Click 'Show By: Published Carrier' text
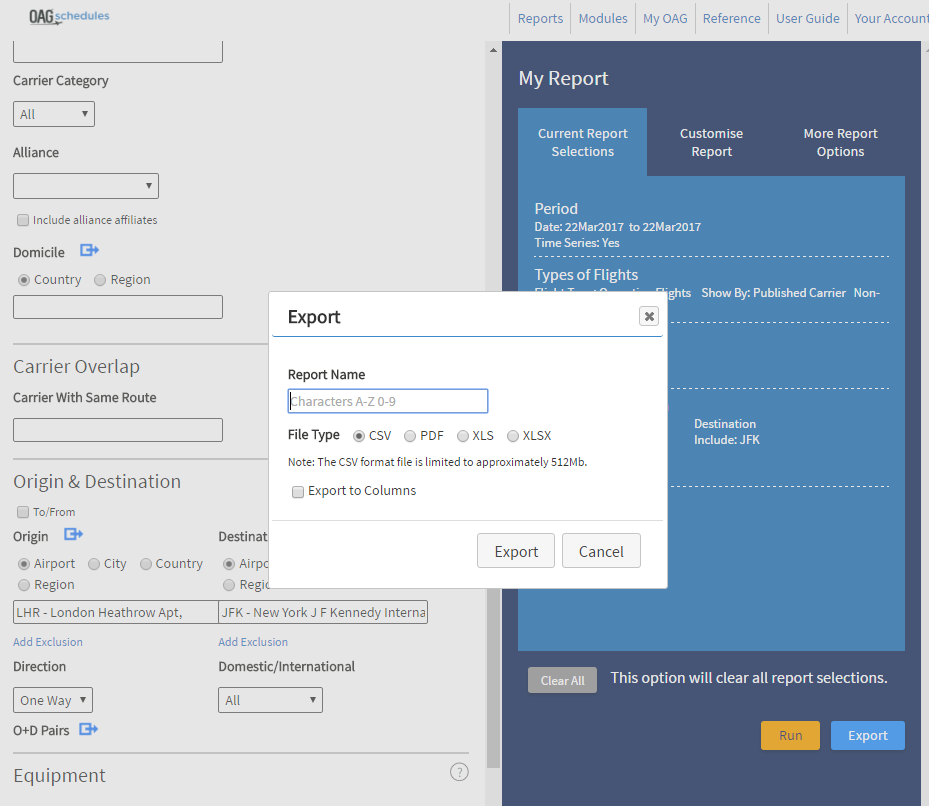929x806 pixels. [773, 293]
